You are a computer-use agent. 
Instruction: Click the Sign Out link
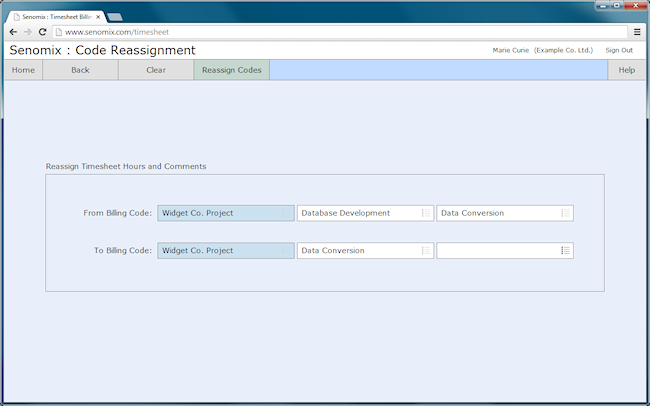coord(619,50)
